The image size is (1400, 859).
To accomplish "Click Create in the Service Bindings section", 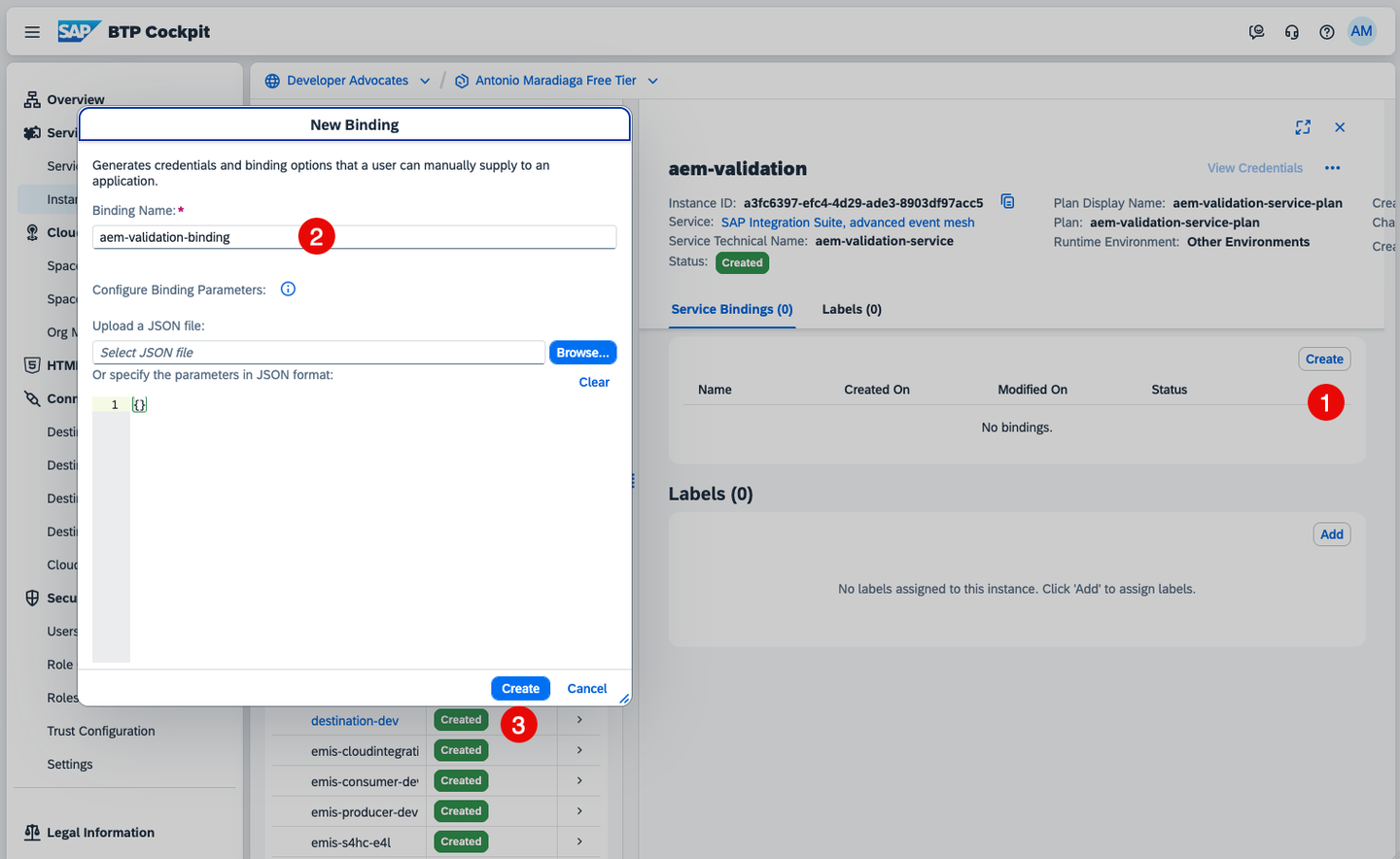I will (1324, 359).
